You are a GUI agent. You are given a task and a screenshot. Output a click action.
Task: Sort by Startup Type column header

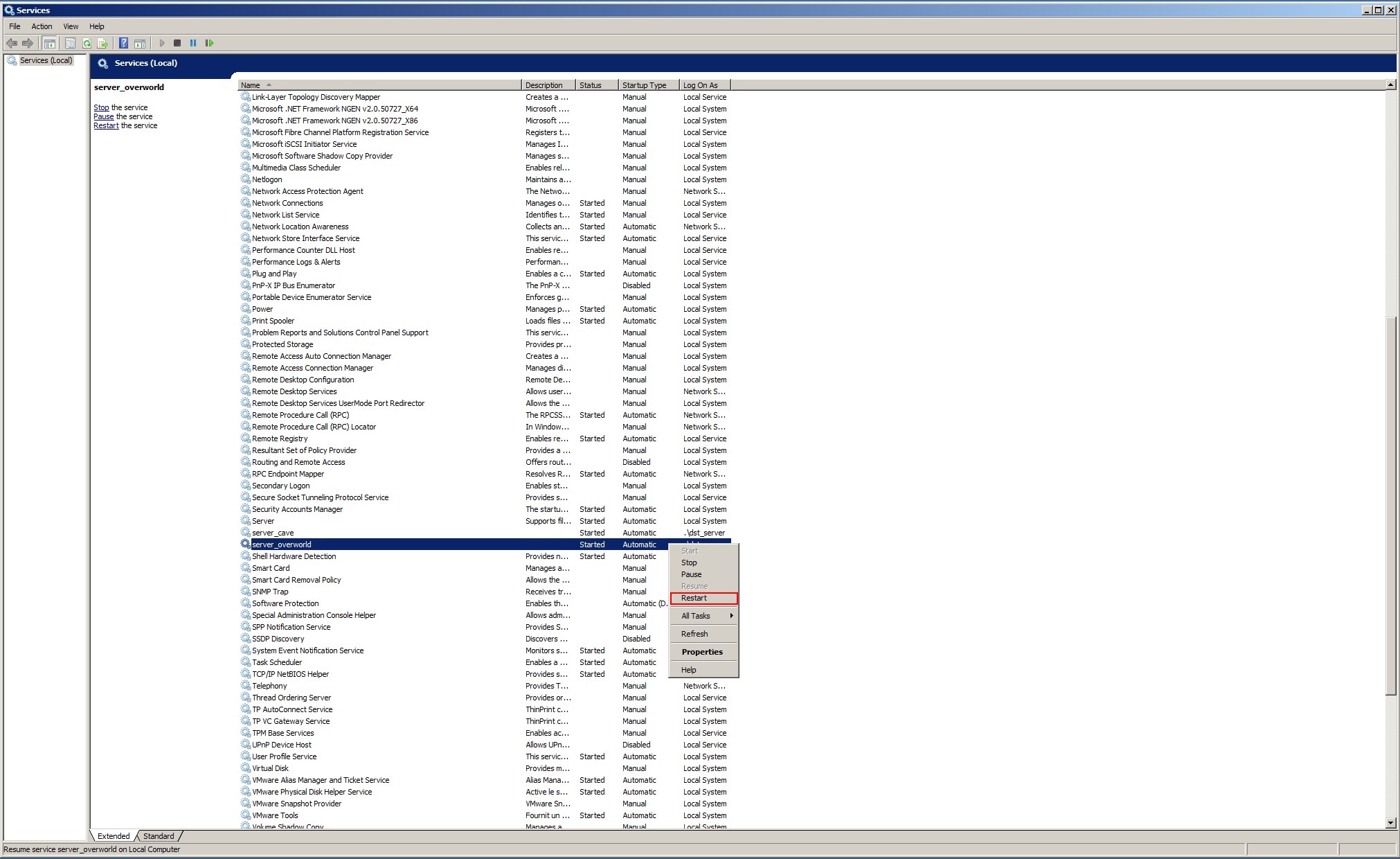click(x=644, y=85)
